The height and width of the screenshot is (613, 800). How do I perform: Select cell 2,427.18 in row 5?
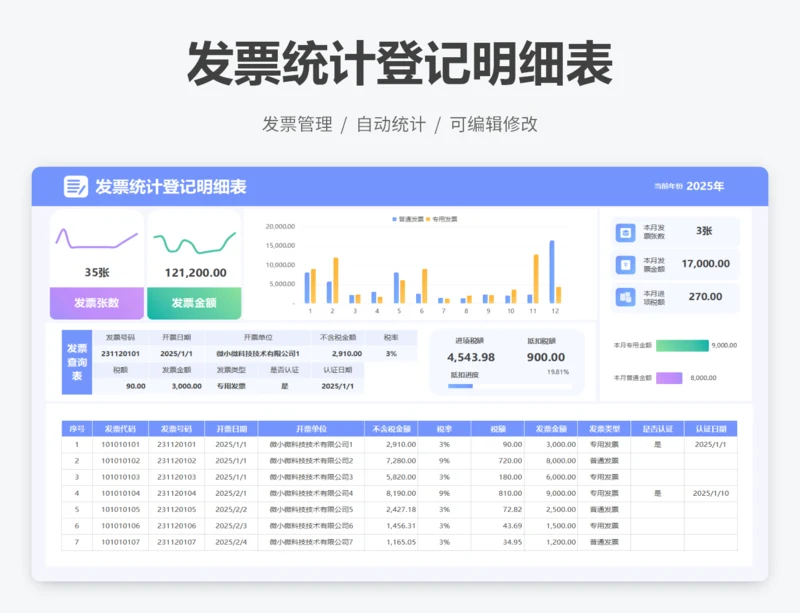pos(391,510)
